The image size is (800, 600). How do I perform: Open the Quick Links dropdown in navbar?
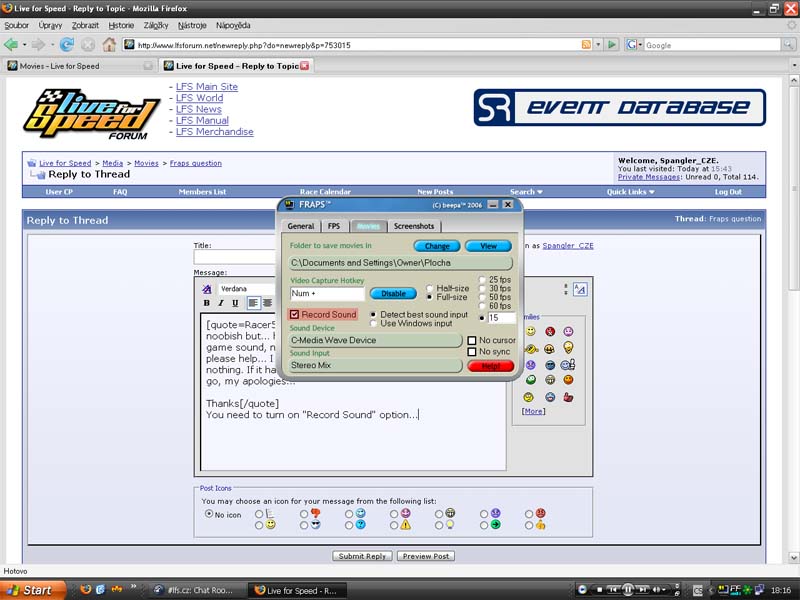631,192
